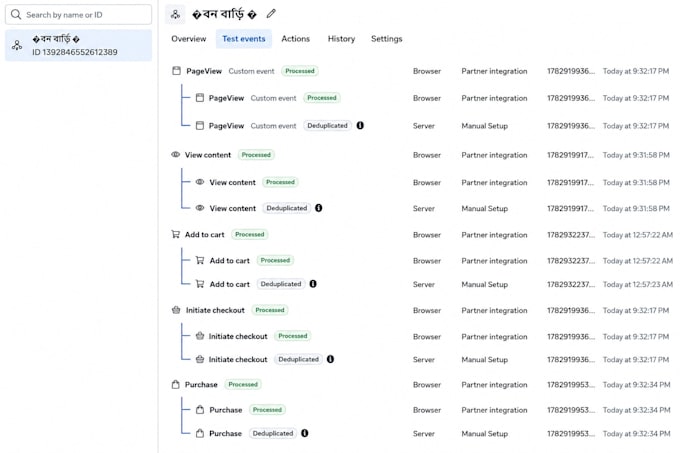Click the dataset icon beside page title

(x=175, y=14)
